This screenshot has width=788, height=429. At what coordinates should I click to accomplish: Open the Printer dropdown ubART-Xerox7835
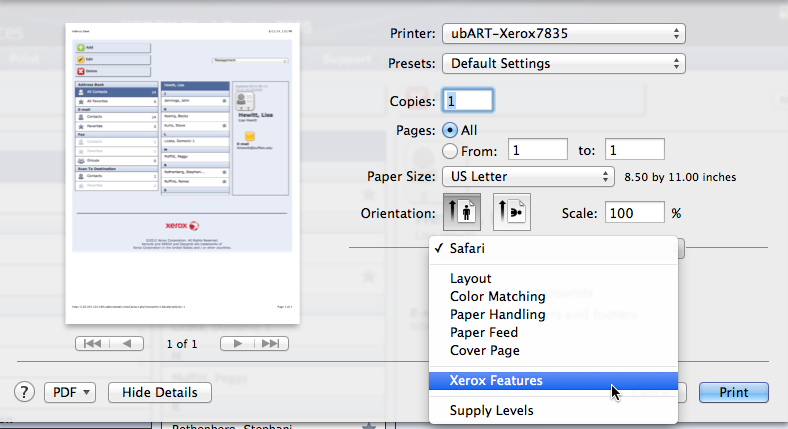pos(563,34)
